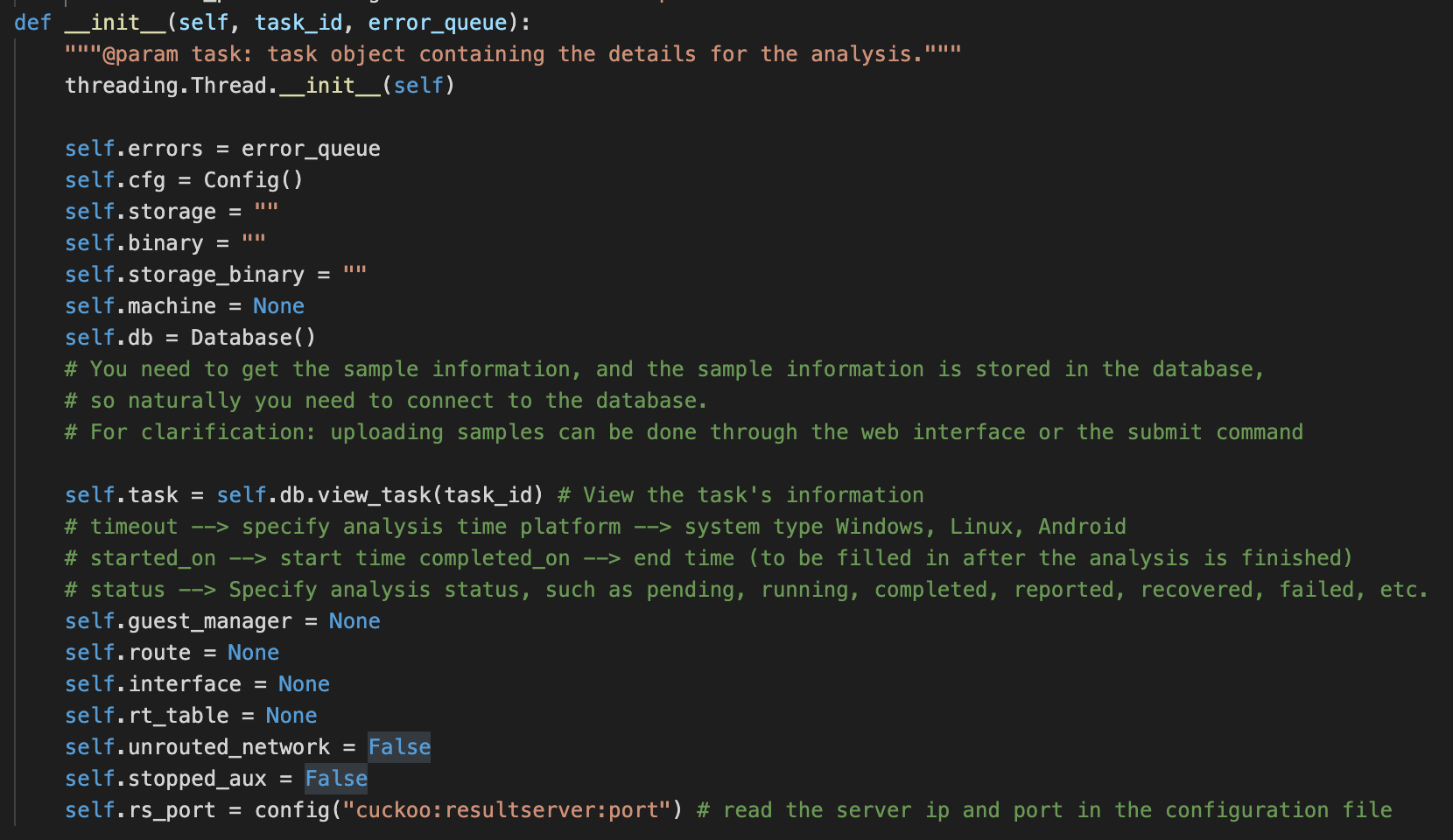The width and height of the screenshot is (1453, 840).
Task: Click the "guest_manager" attribute name
Action: coord(209,621)
